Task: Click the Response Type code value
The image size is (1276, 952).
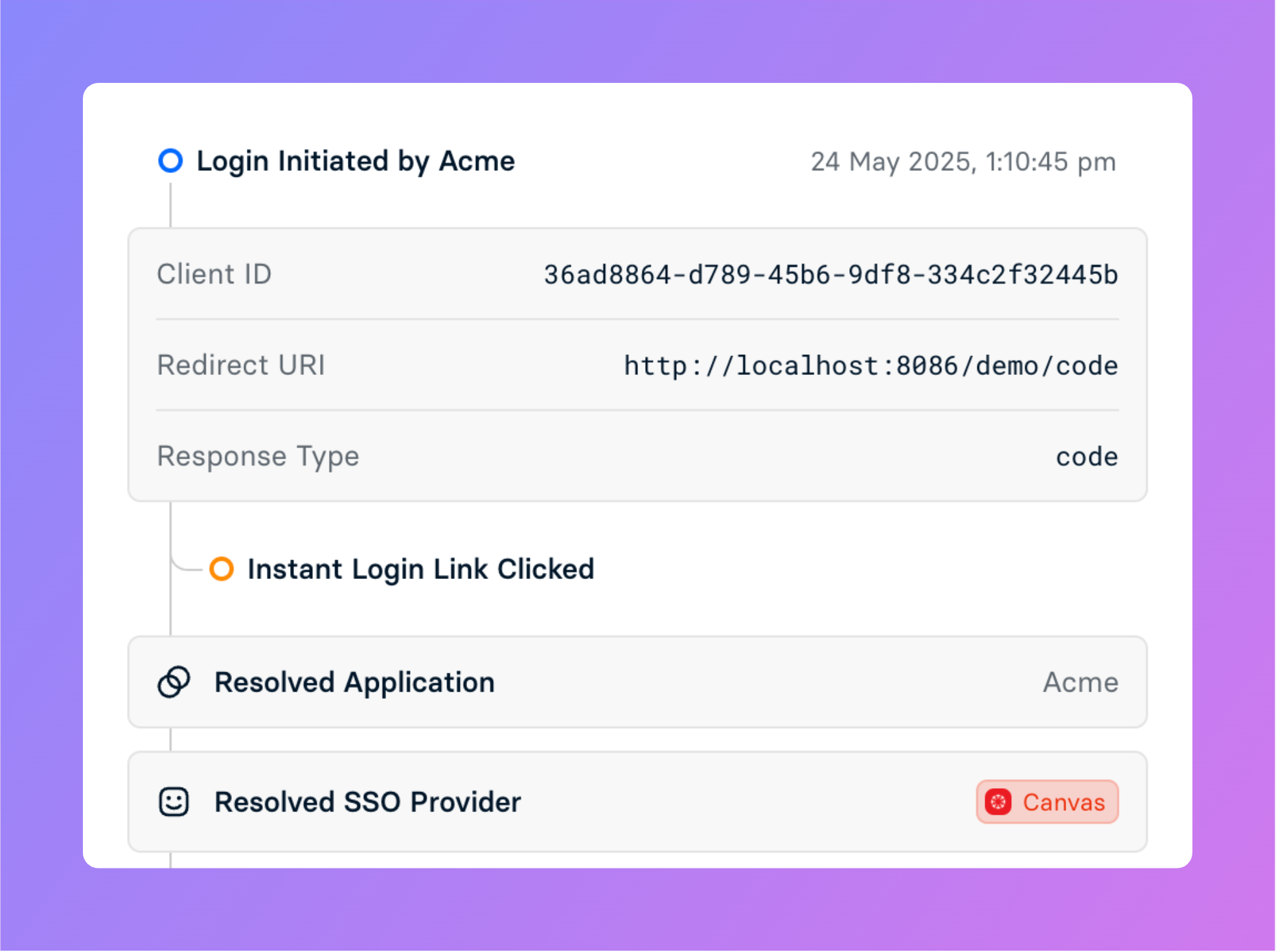Action: coord(1087,457)
